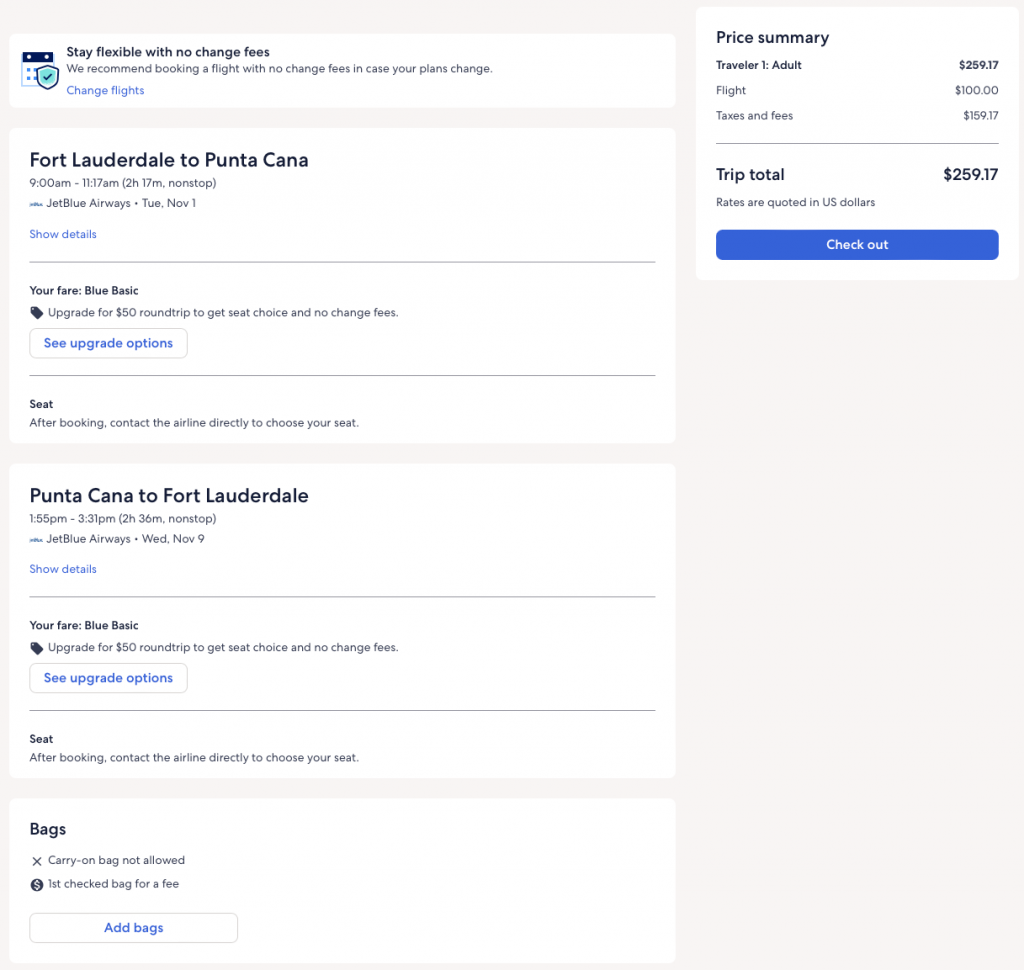Click the price tag icon under the return fare

tap(37, 648)
